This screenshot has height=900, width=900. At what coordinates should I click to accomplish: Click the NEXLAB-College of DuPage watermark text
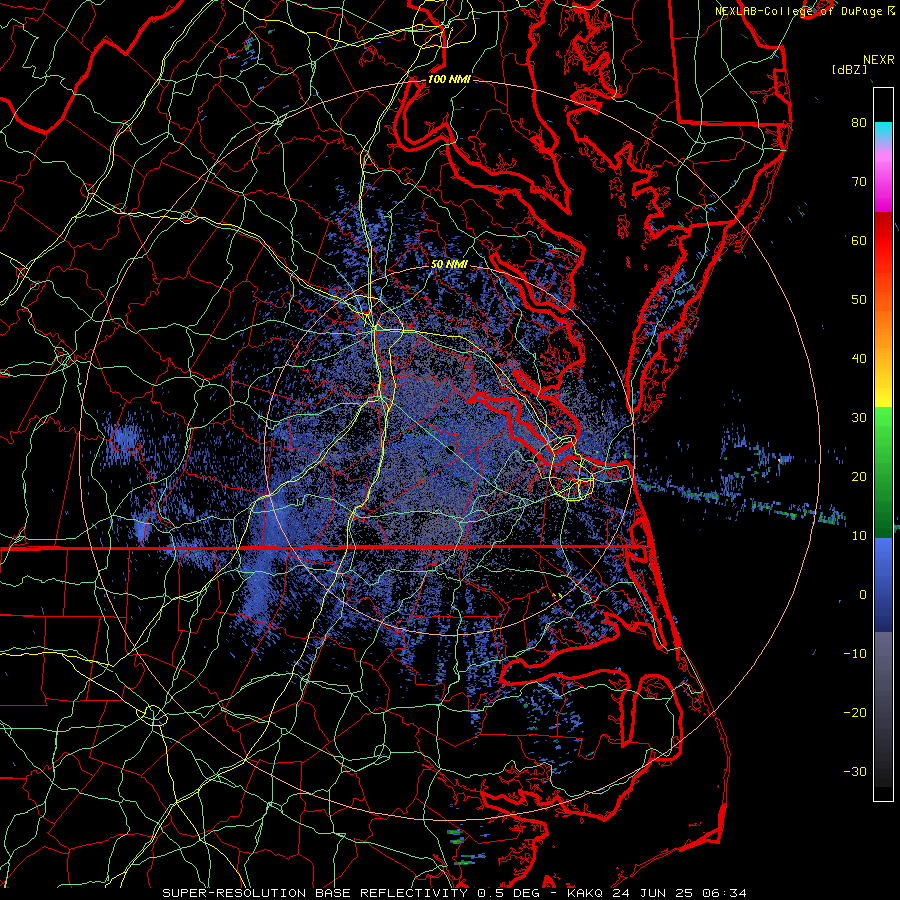click(x=798, y=11)
